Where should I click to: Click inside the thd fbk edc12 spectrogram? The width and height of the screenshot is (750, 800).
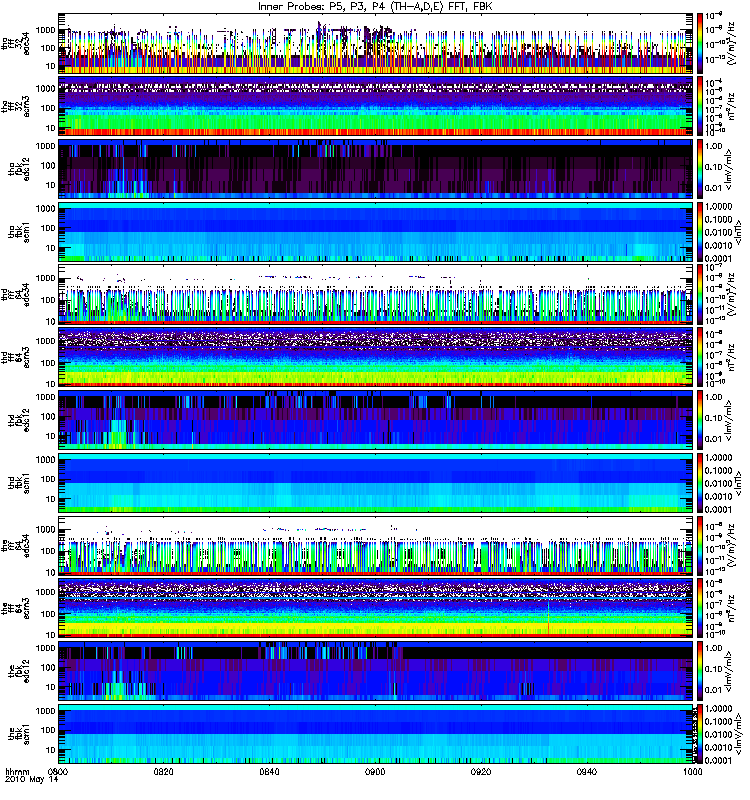[375, 420]
